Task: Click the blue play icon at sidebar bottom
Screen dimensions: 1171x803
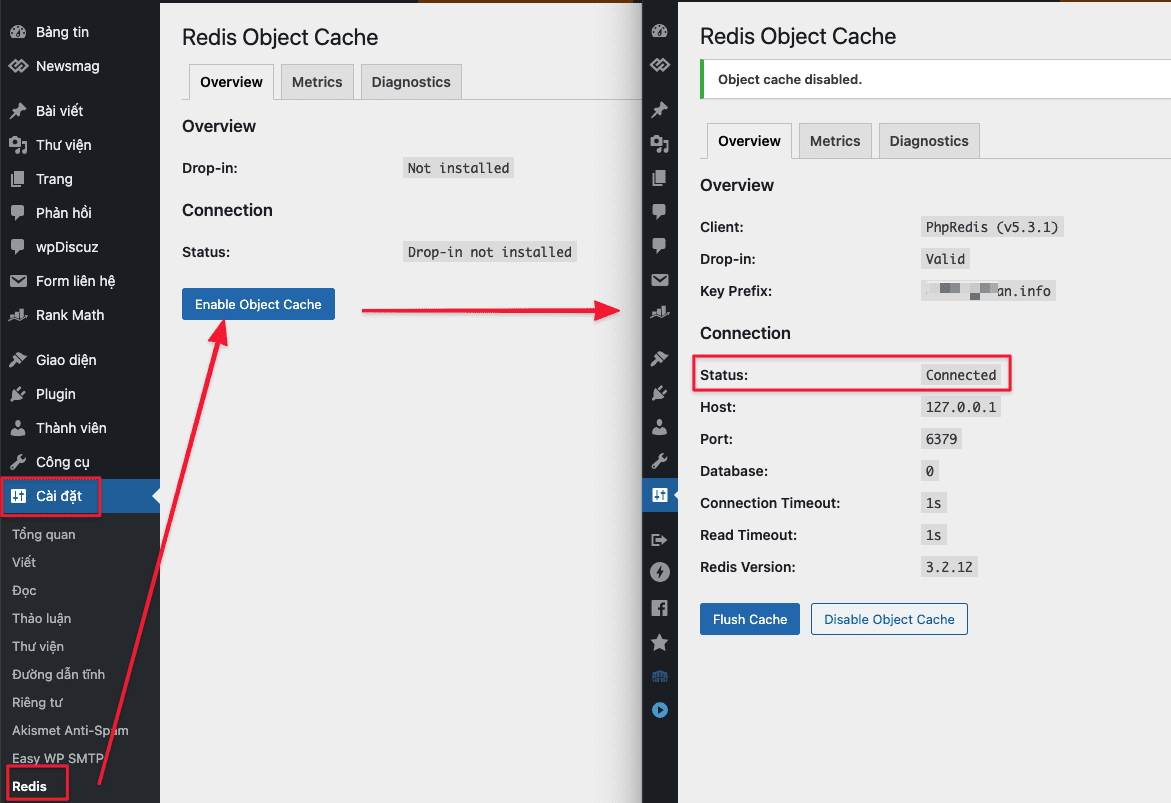Action: 659,710
